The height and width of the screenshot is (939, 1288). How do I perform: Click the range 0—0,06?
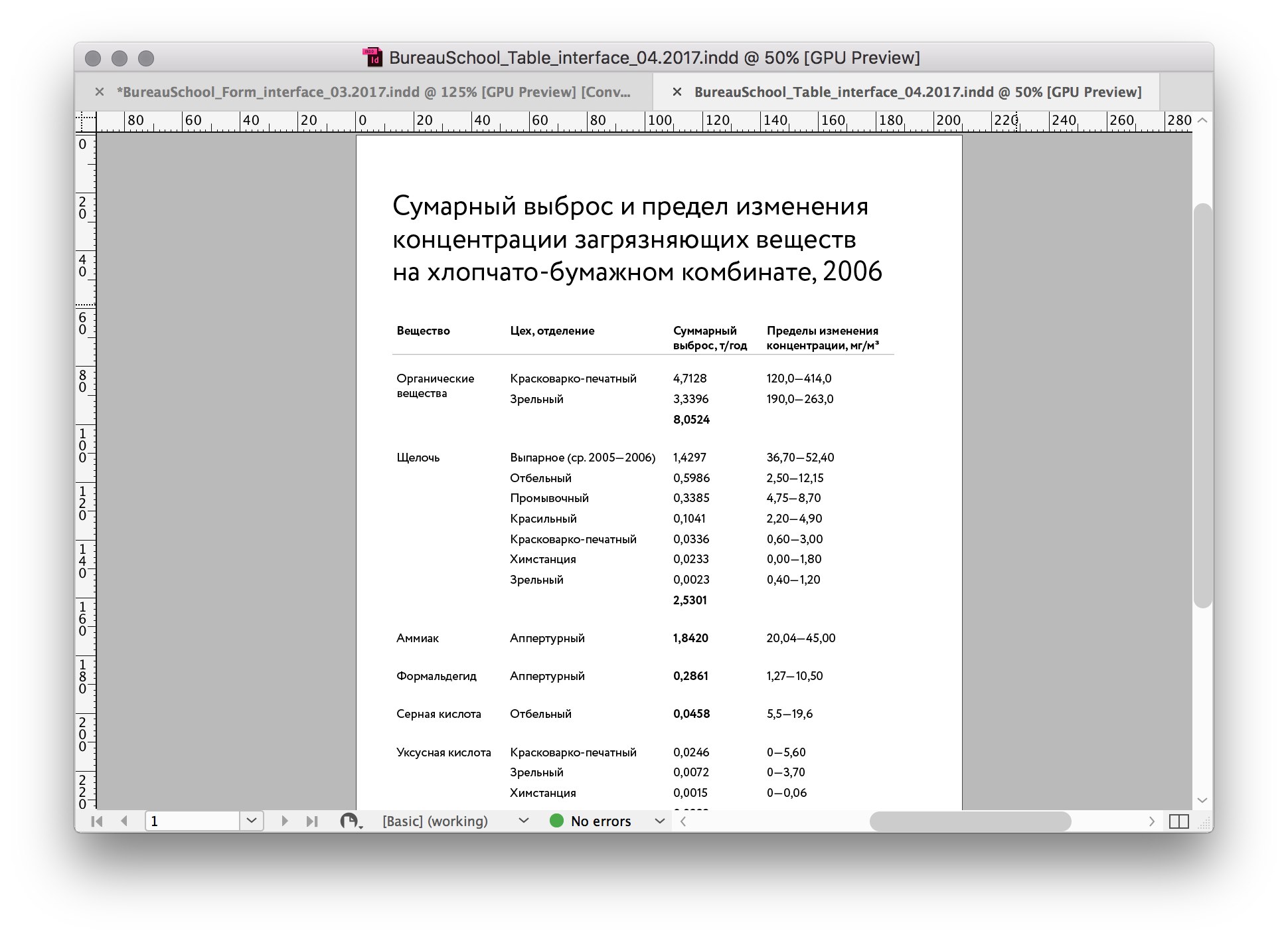click(787, 793)
